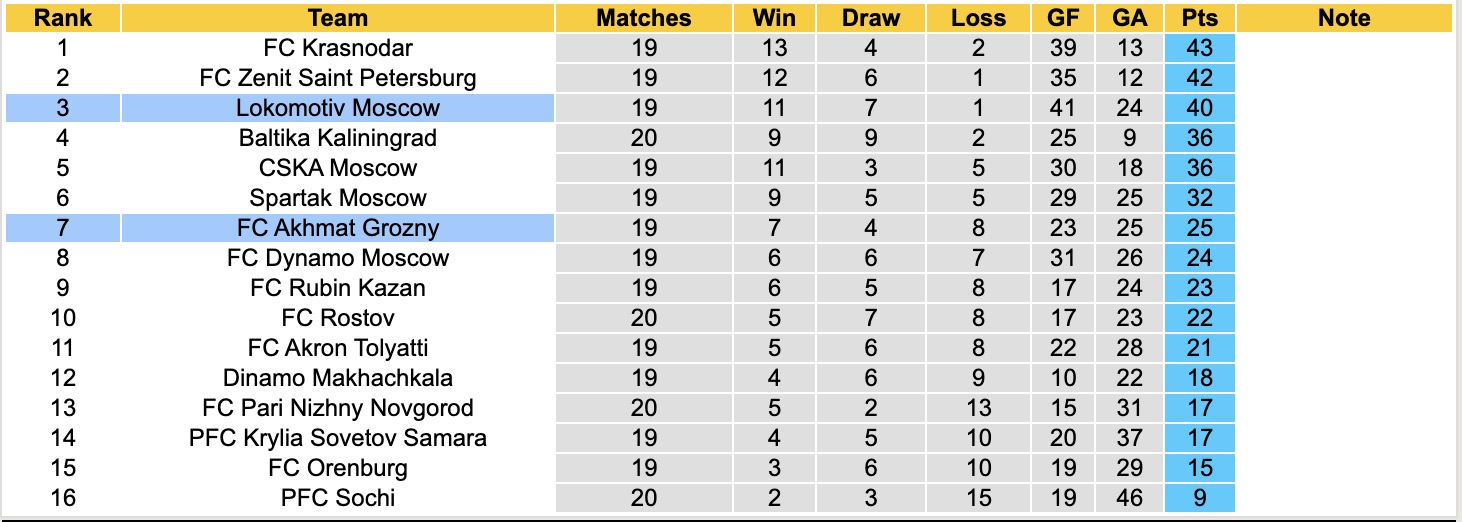The height and width of the screenshot is (522, 1462).
Task: Click the Team column header
Action: click(338, 18)
